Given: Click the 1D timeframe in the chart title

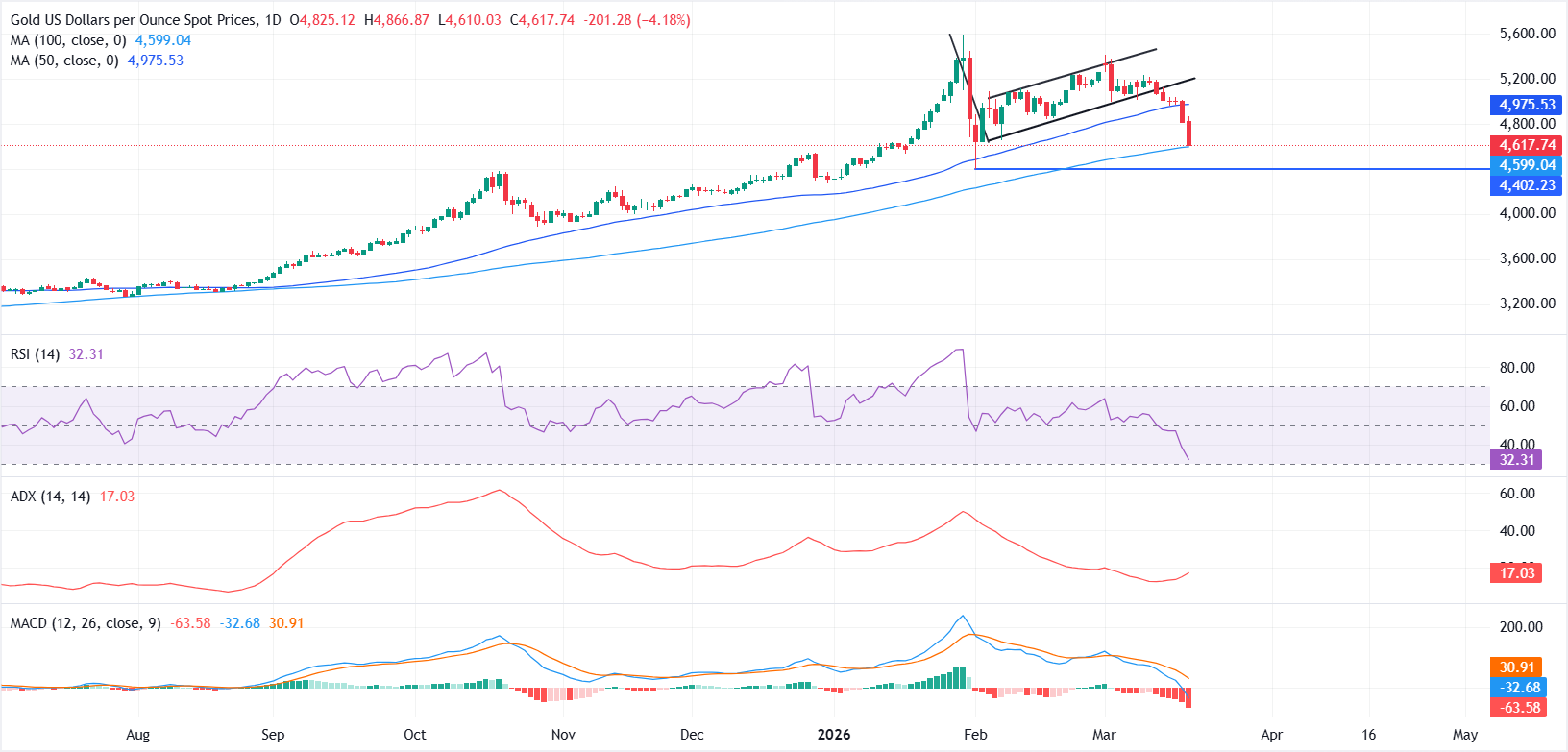Looking at the screenshot, I should (272, 20).
